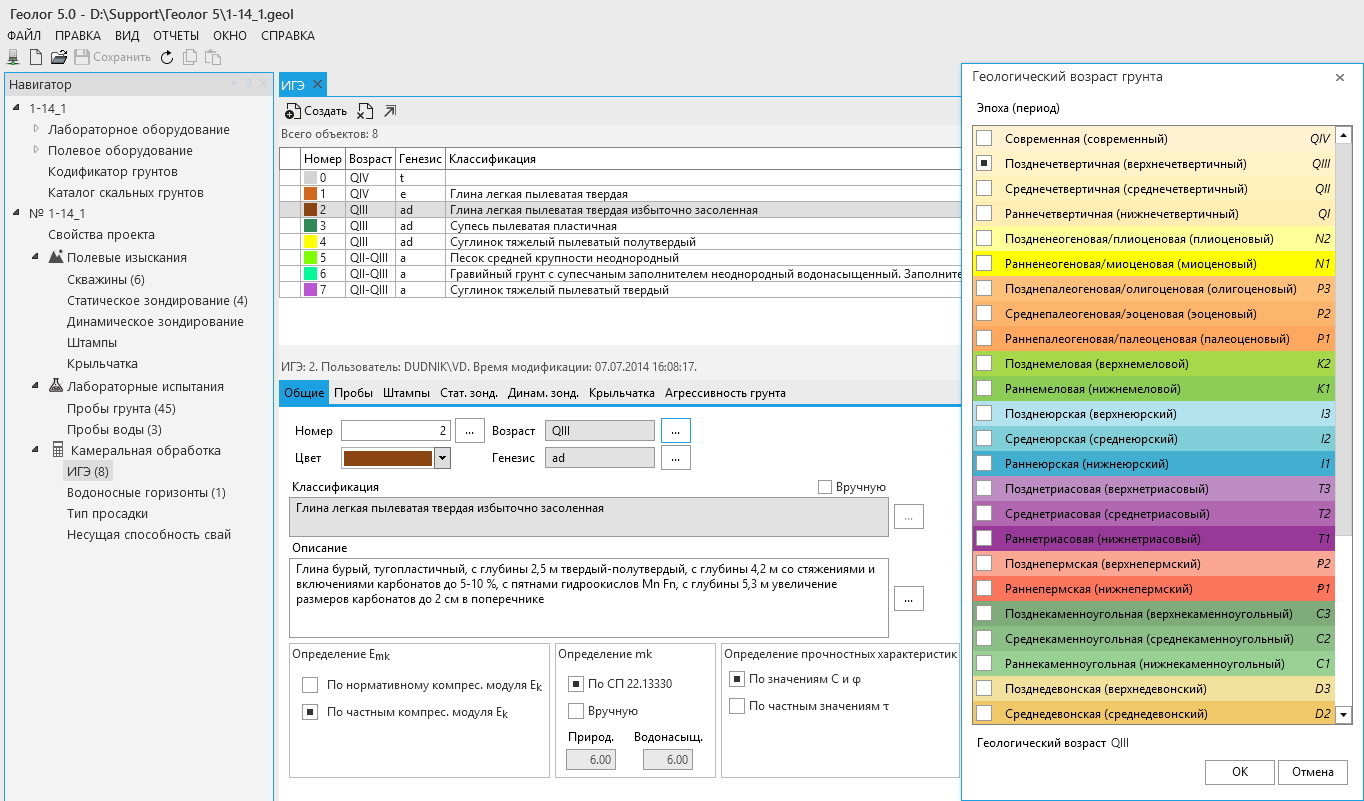Collapse the 1-14_1 root tree node
This screenshot has height=801, width=1364.
(x=16, y=107)
